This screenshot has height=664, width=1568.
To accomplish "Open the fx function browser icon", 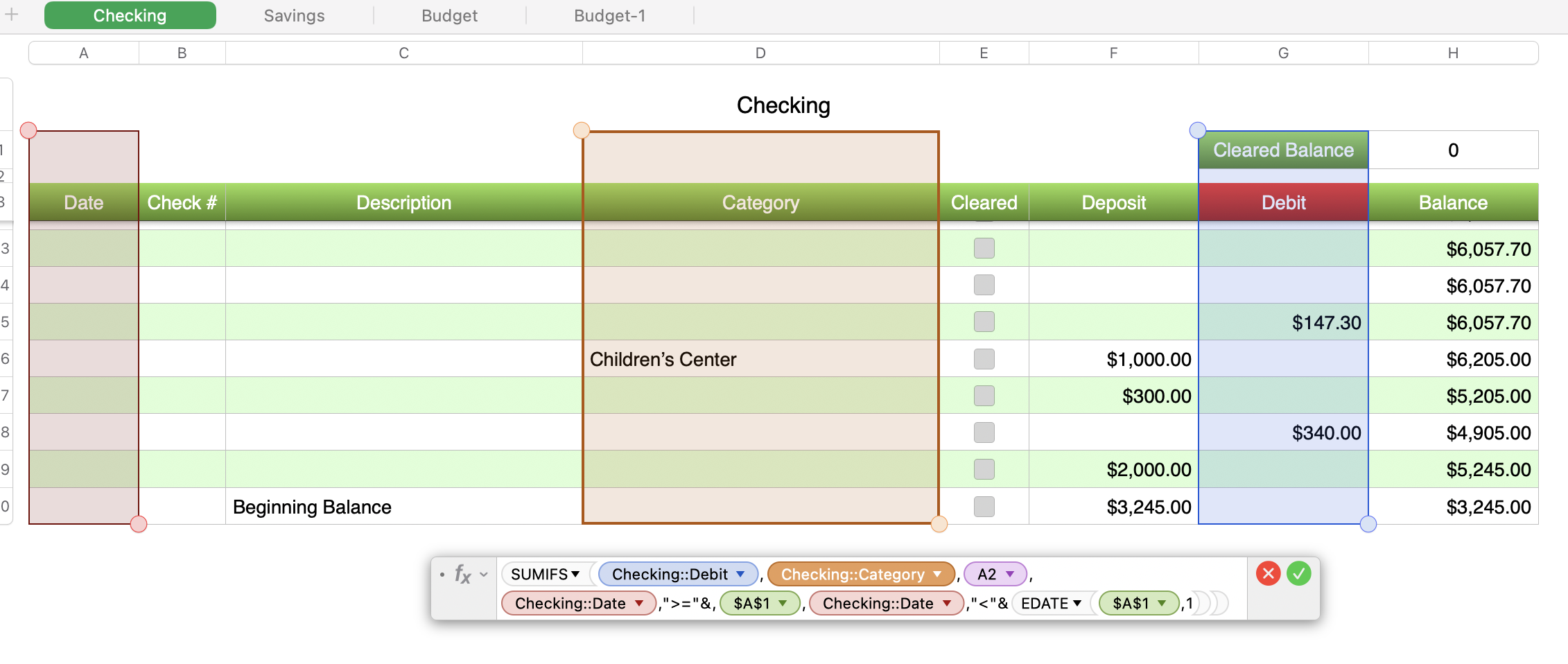I will [x=462, y=574].
